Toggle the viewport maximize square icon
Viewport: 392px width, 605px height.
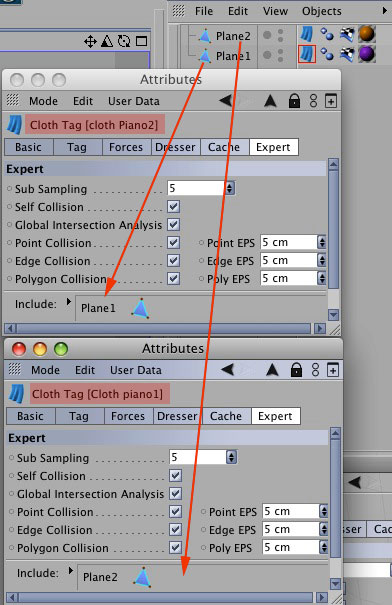142,41
